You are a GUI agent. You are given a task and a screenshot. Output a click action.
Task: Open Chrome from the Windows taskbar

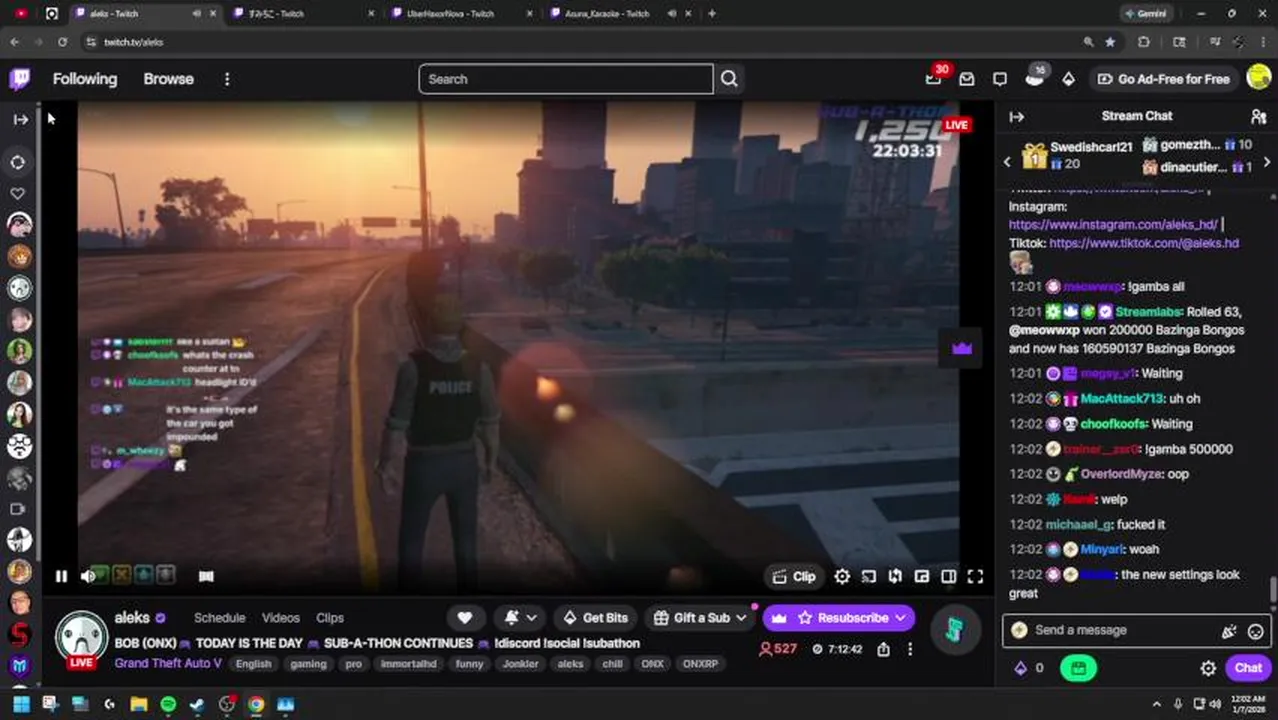click(x=256, y=705)
